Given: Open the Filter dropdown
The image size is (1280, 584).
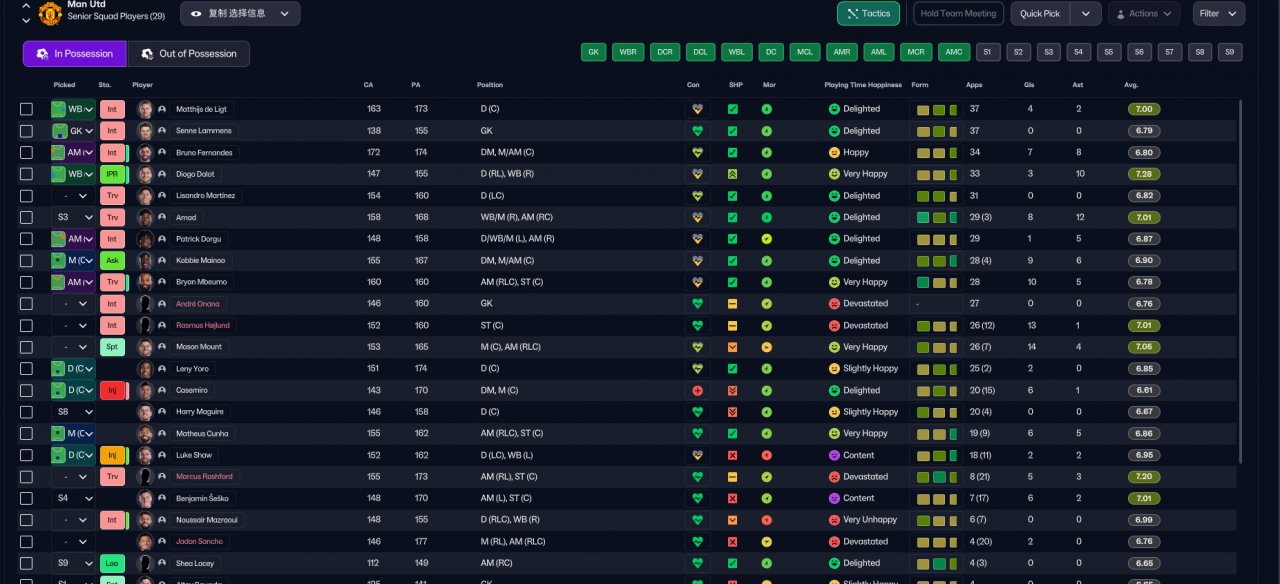Looking at the screenshot, I should [1219, 13].
